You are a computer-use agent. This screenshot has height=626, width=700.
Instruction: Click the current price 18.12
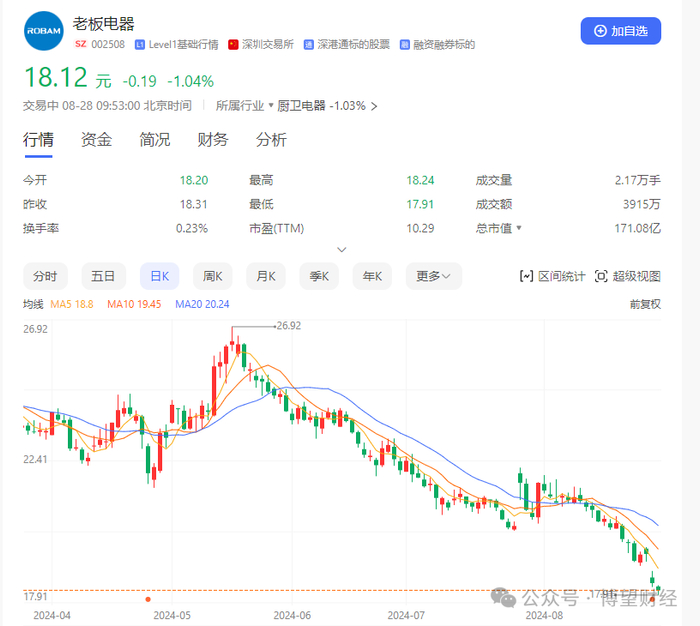[x=56, y=77]
